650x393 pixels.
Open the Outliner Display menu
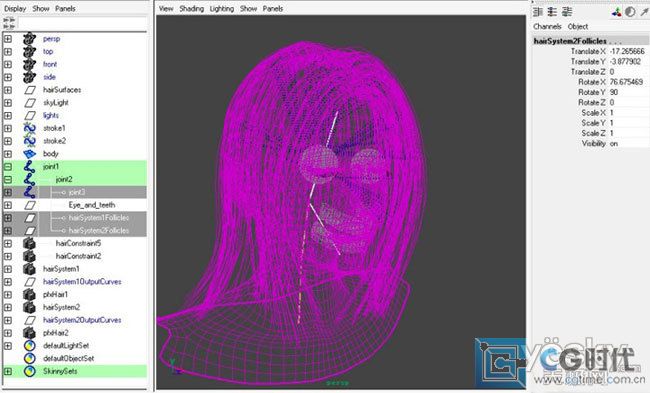click(x=15, y=9)
